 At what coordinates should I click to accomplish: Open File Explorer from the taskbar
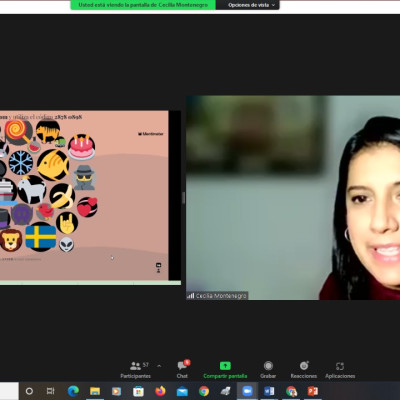pos(95,391)
